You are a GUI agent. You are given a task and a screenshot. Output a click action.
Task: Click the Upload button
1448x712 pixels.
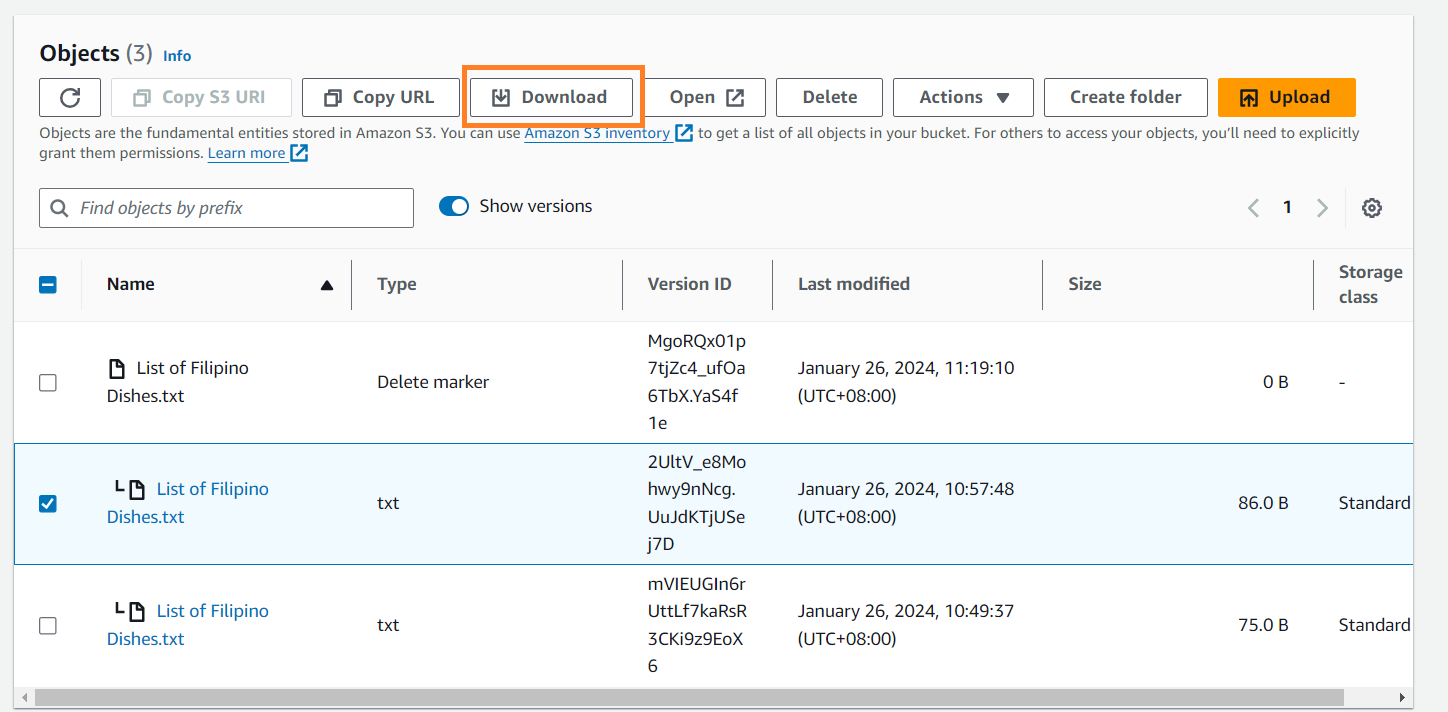(1286, 97)
